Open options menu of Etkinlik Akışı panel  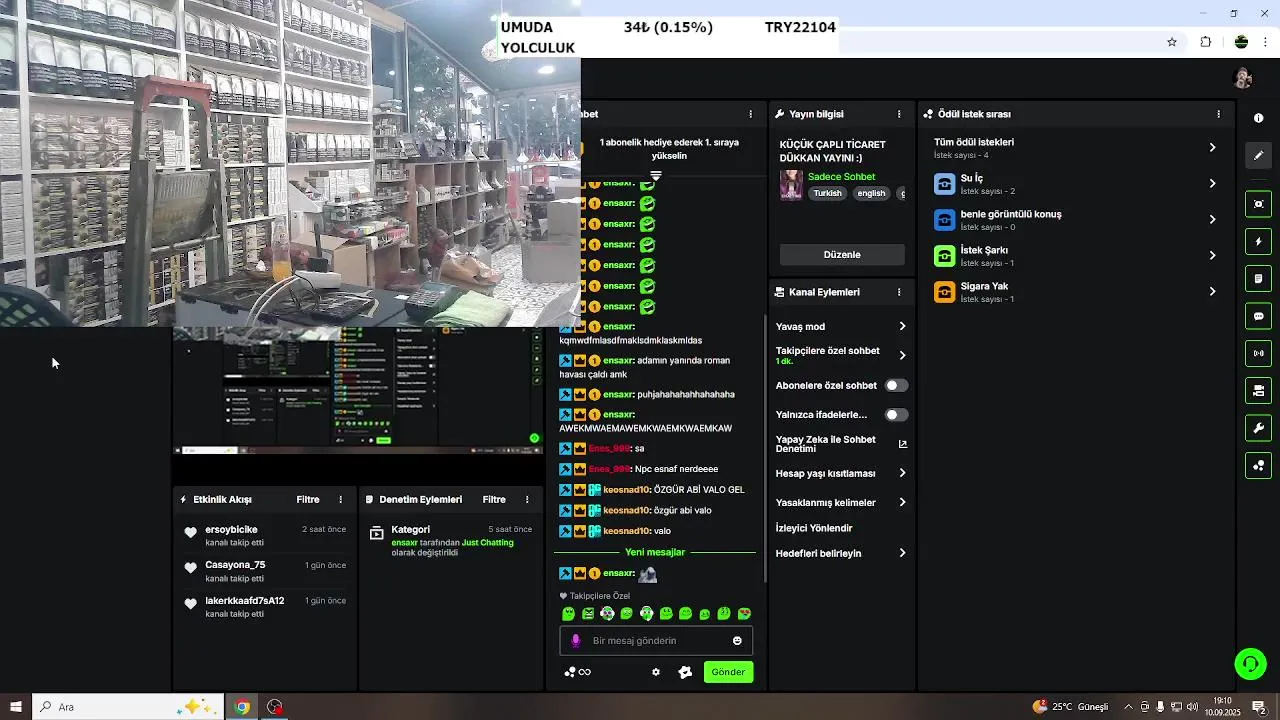tap(340, 499)
